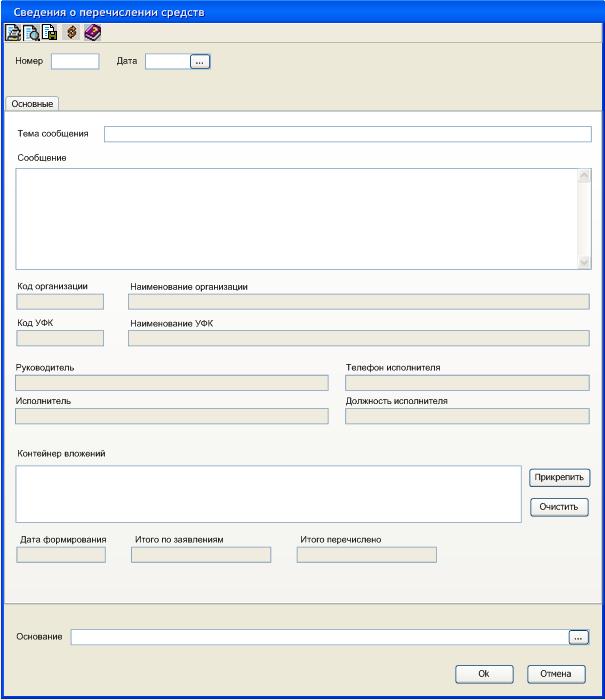Confirm the form with Ok button

coord(484,674)
